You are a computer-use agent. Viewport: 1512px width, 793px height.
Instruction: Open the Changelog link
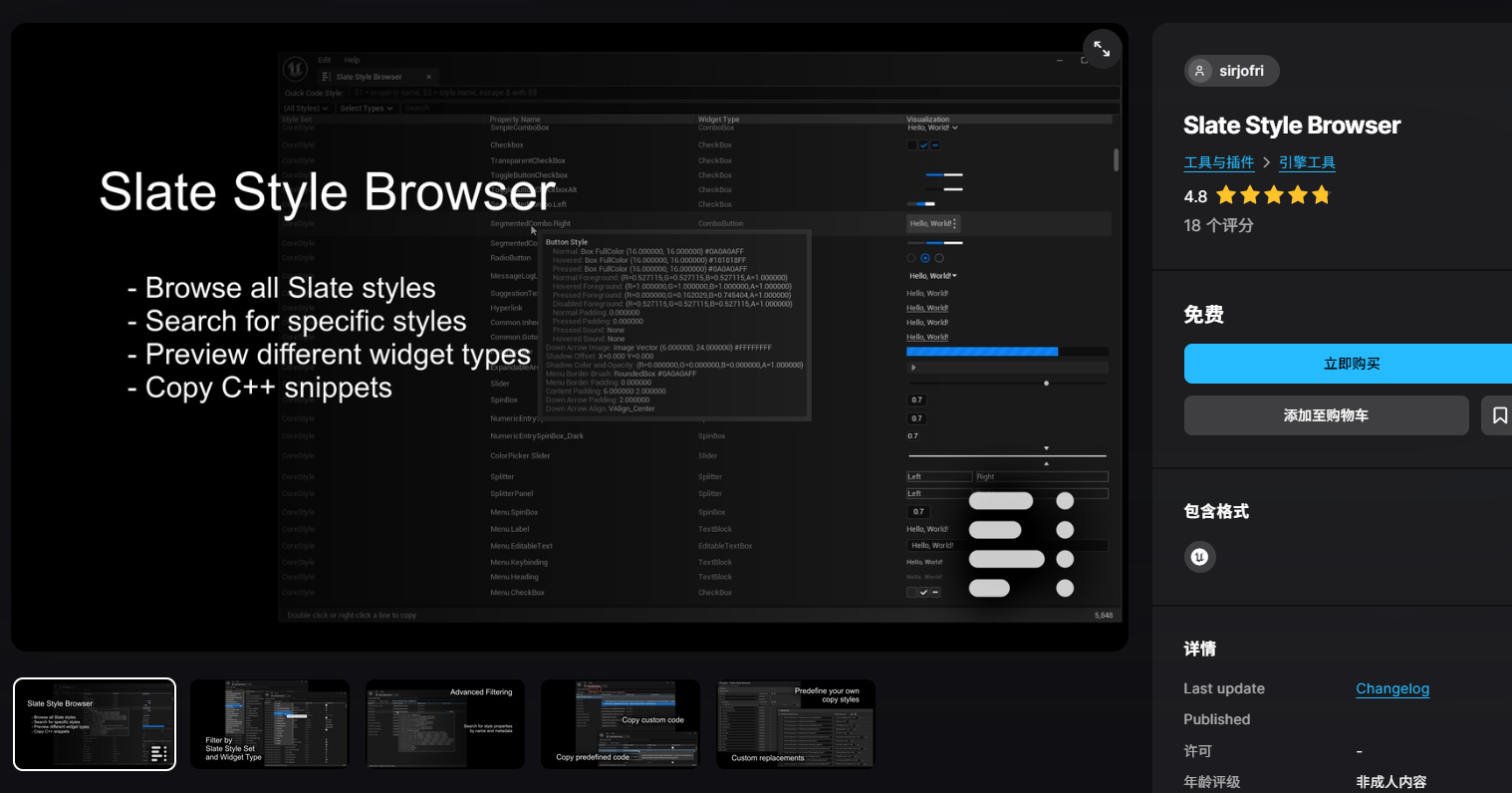tap(1391, 688)
